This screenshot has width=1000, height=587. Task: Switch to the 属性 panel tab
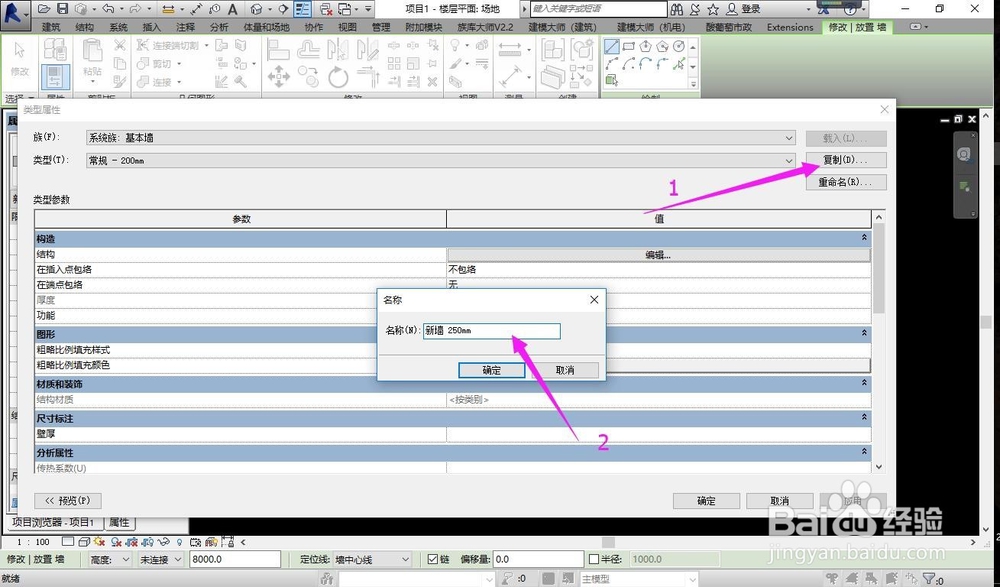pos(119,522)
